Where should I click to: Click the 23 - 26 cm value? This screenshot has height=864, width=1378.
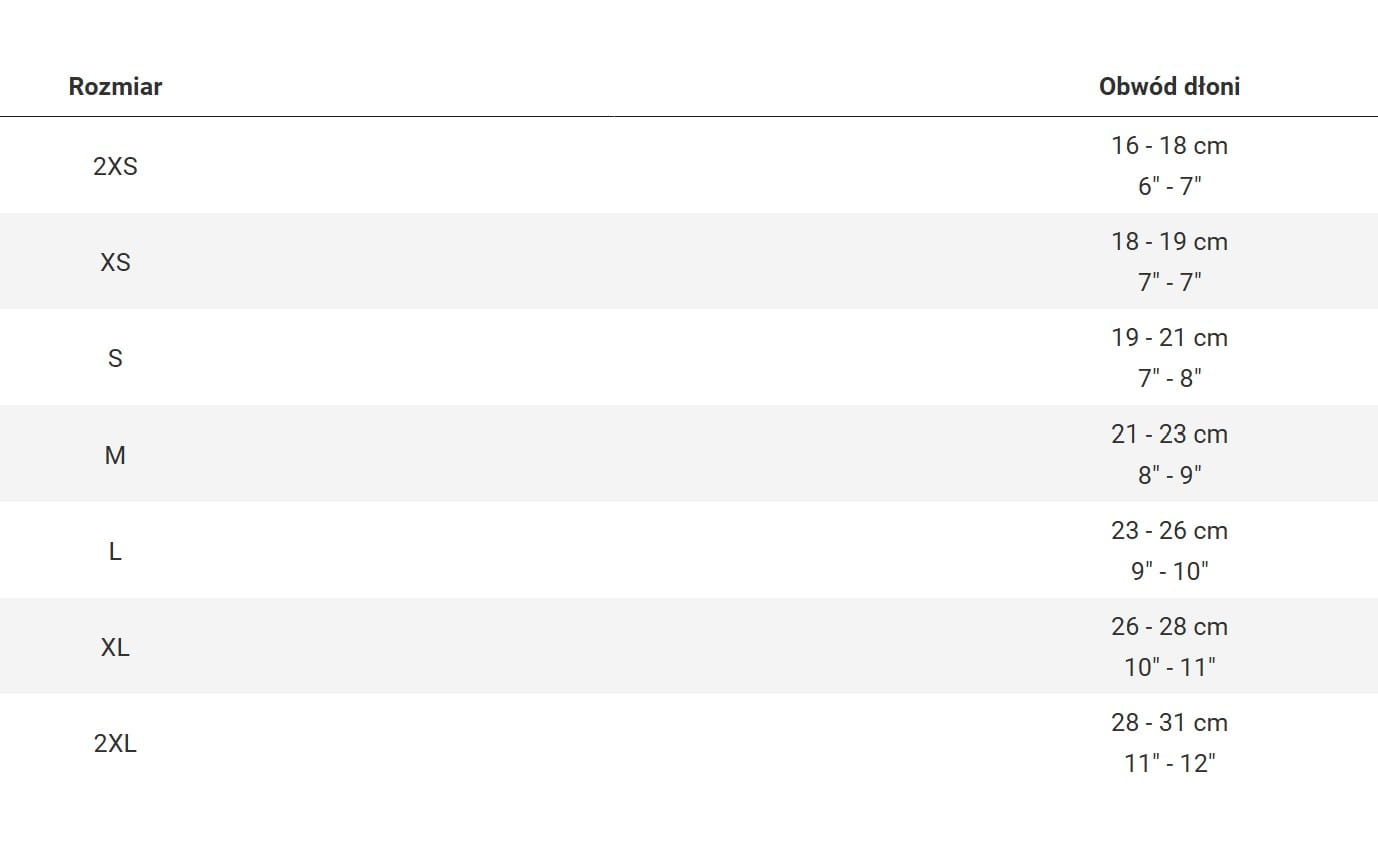pyautogui.click(x=1169, y=531)
